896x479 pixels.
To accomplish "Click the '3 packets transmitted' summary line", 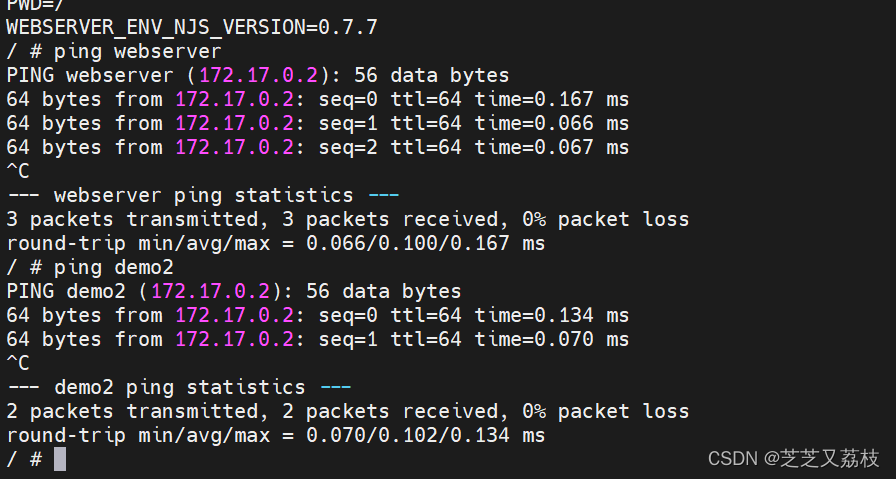I will 347,219.
